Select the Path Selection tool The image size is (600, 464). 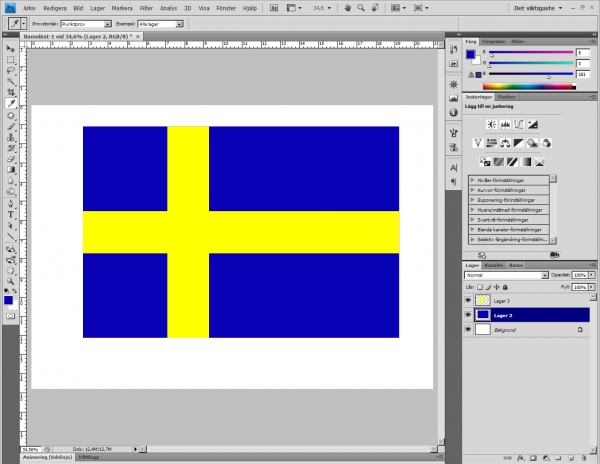(11, 226)
